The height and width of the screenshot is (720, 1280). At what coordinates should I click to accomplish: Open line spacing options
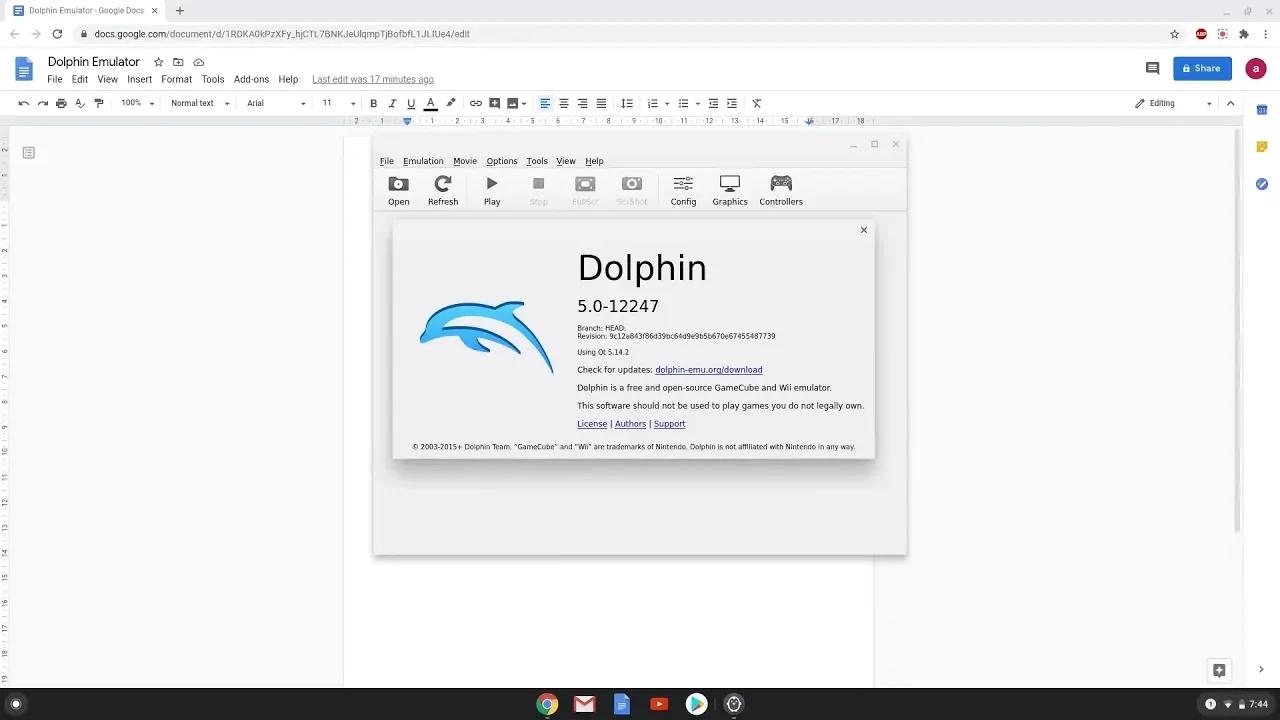click(x=627, y=103)
